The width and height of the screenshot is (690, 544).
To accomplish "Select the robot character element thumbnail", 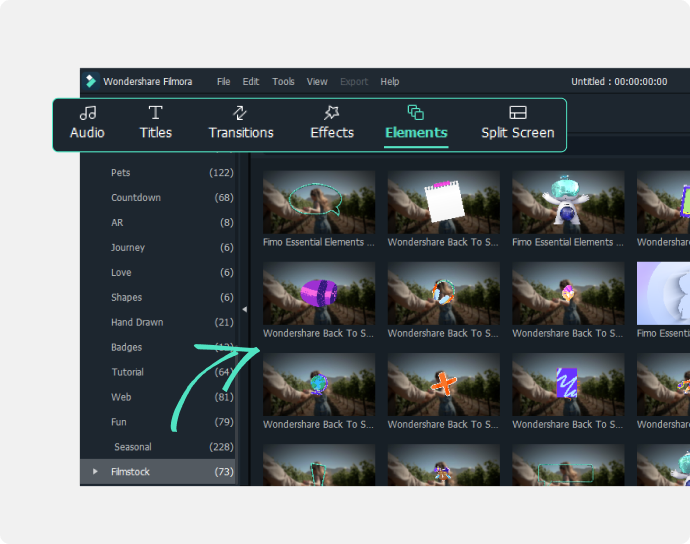I will tap(568, 202).
